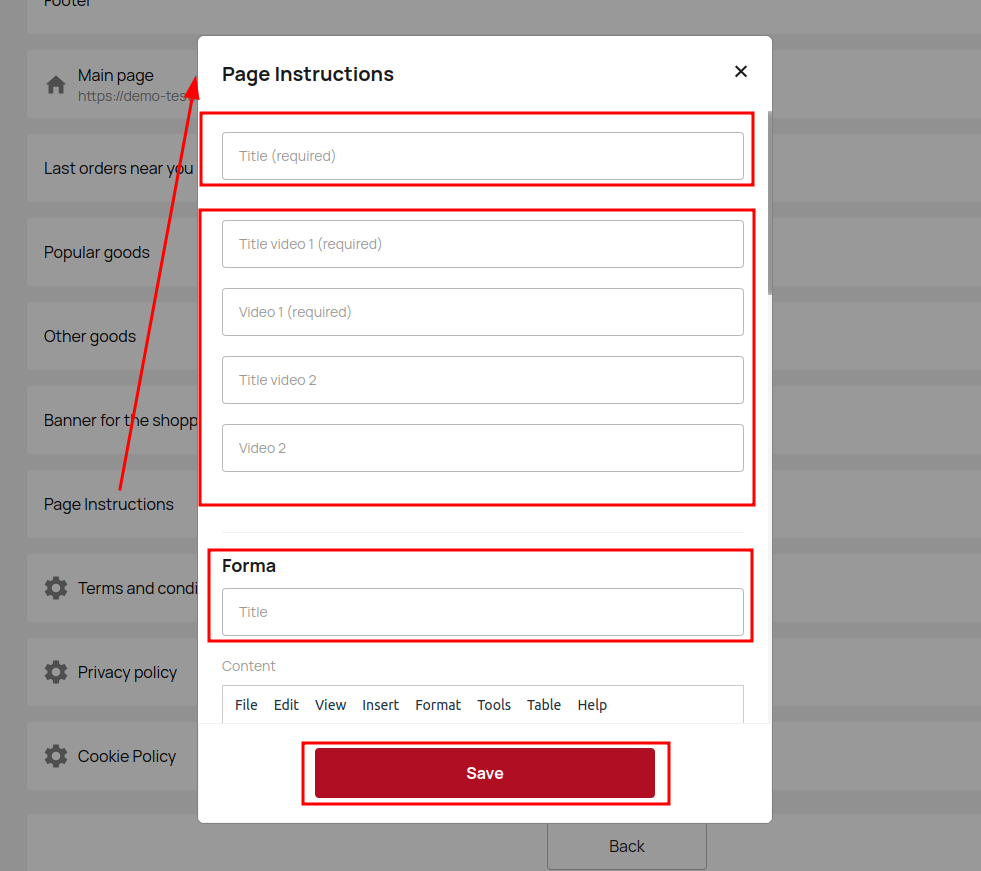The width and height of the screenshot is (981, 871).
Task: Click the Terms and conditions label
Action: point(138,588)
